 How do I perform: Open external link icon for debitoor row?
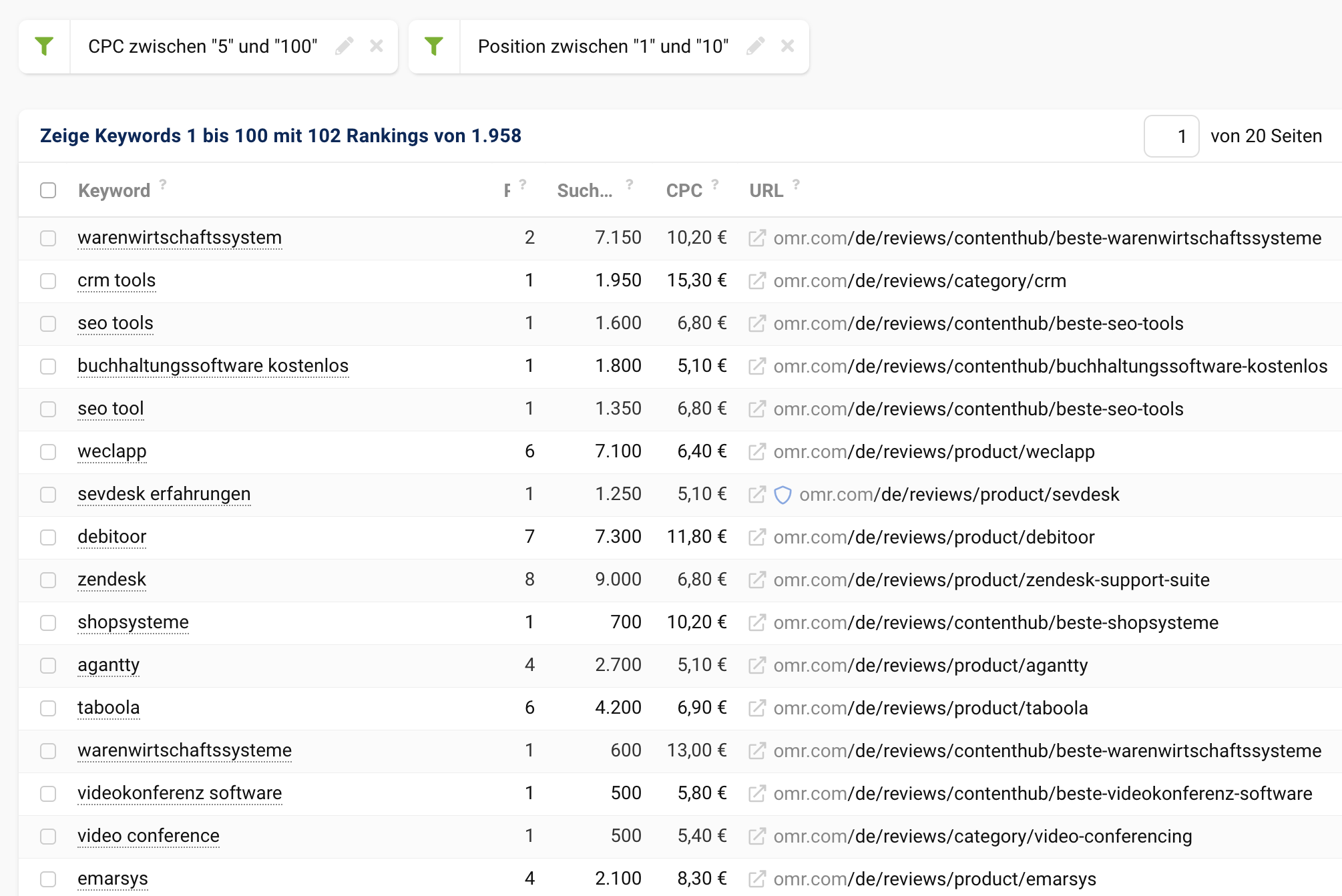click(756, 537)
